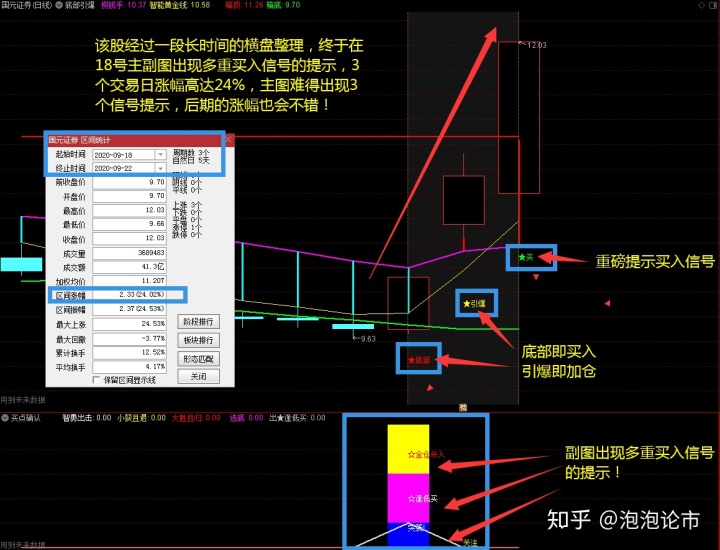Click the 阶段排行 button
720x550 pixels.
tap(198, 321)
